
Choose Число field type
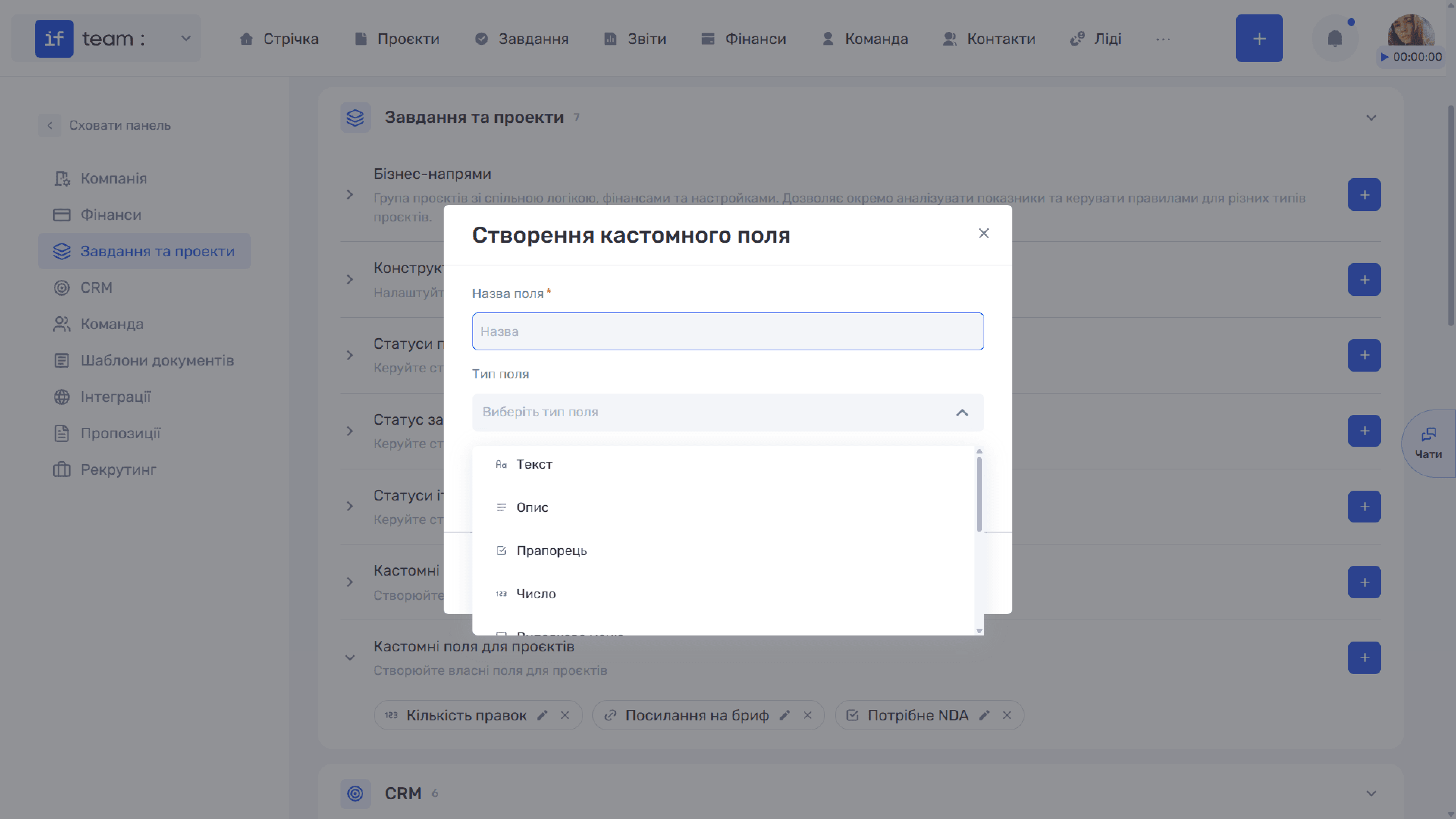click(x=723, y=594)
